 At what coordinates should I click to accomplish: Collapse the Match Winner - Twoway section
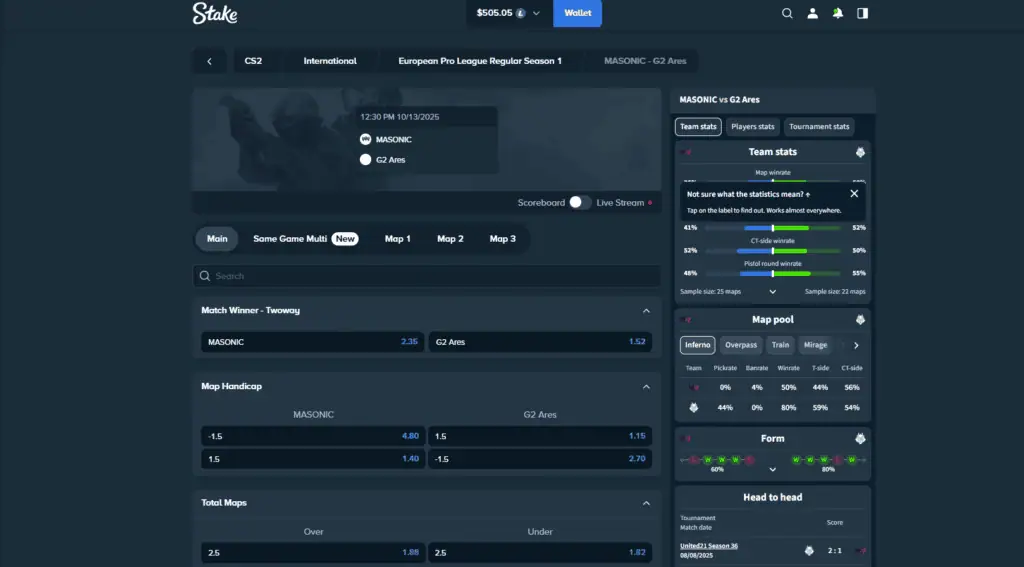[x=646, y=311]
